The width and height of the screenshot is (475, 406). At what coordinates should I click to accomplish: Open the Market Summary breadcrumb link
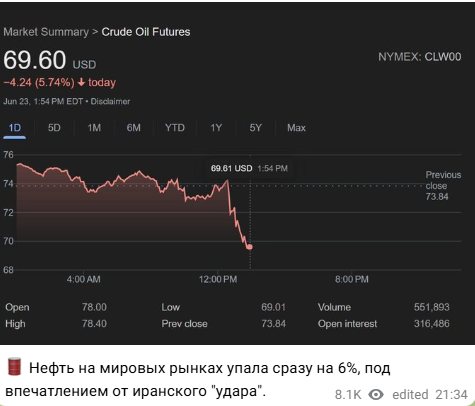[46, 32]
